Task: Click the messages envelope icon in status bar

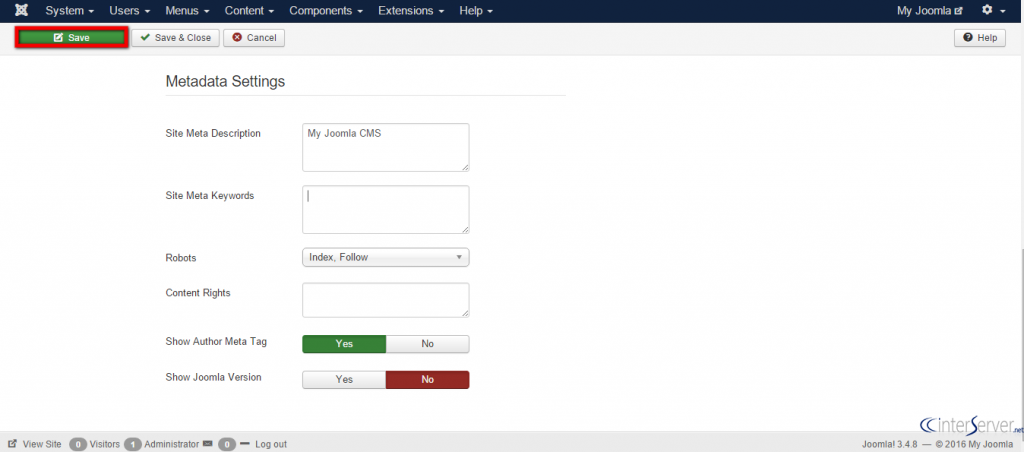Action: coord(208,444)
